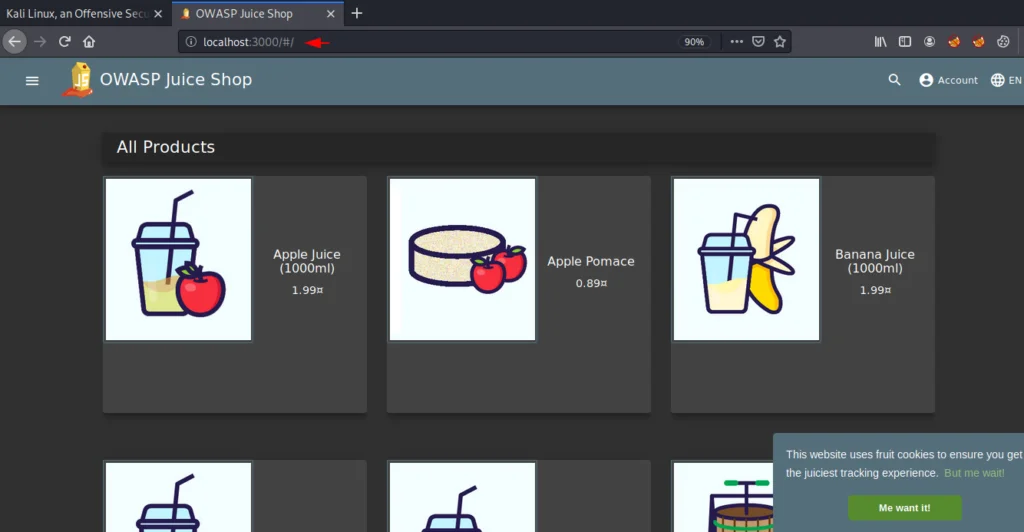1024x532 pixels.
Task: Dismiss cookies with Me want it! button
Action: [x=904, y=508]
